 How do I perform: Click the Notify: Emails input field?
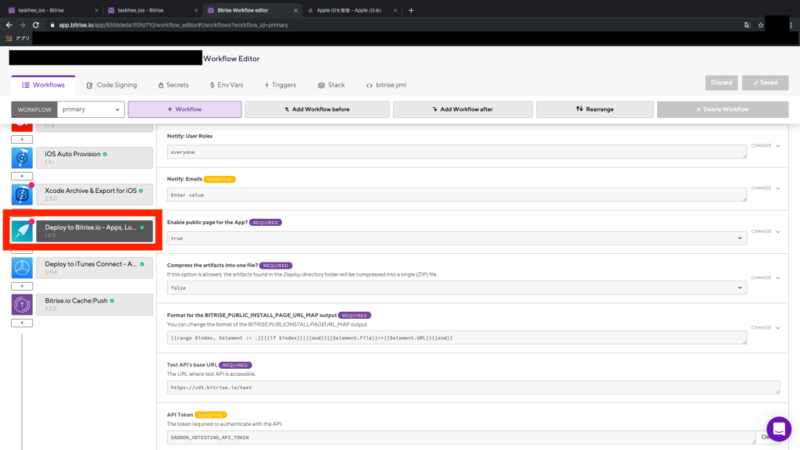tap(457, 195)
